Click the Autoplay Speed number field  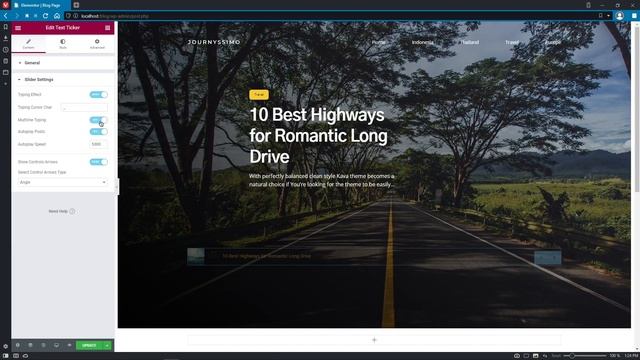coord(98,144)
